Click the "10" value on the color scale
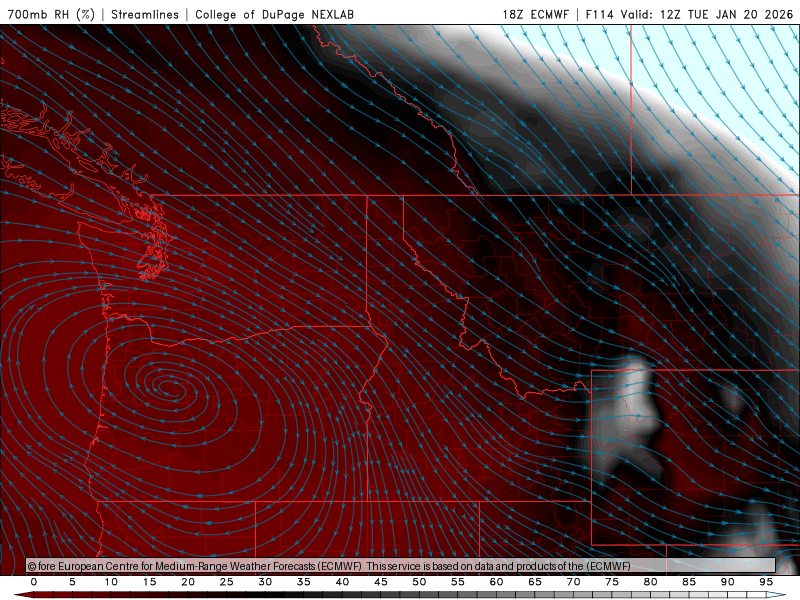800x600 pixels. tap(111, 582)
